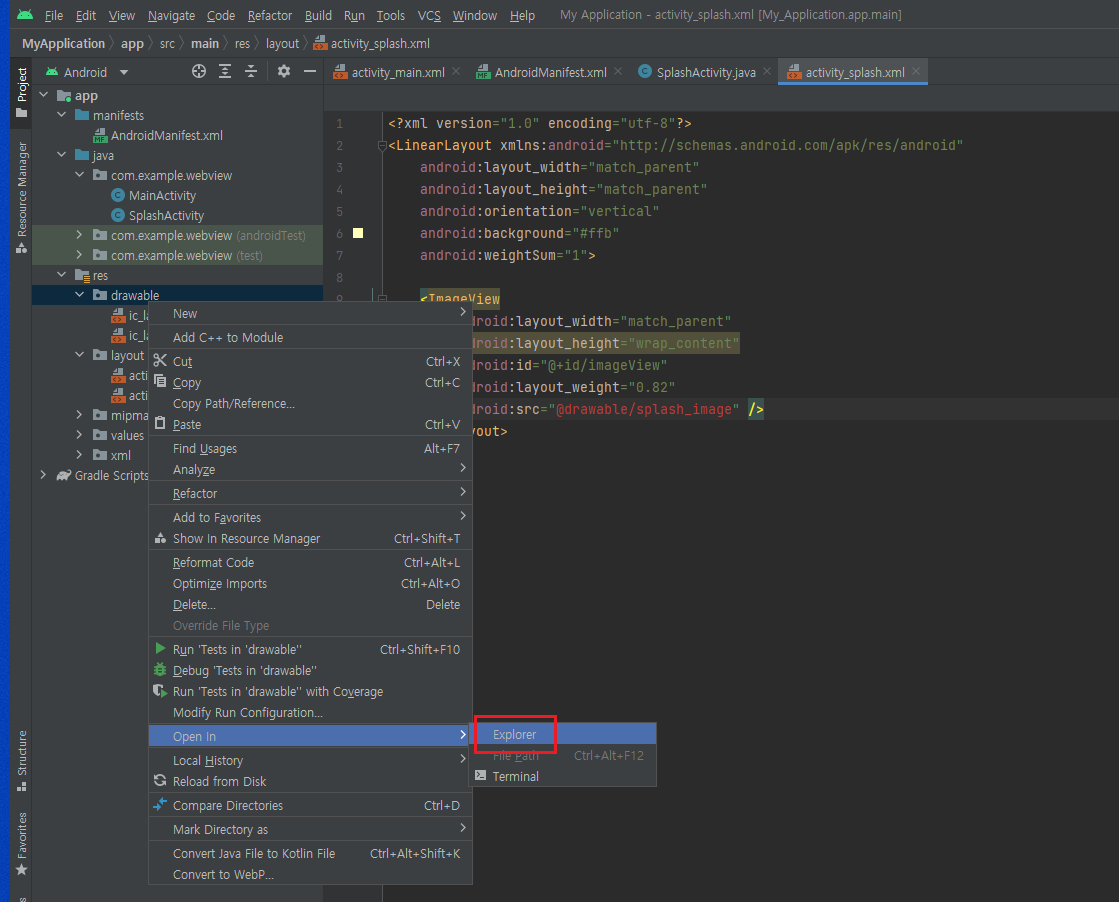Collapse the app module node

coord(44,94)
